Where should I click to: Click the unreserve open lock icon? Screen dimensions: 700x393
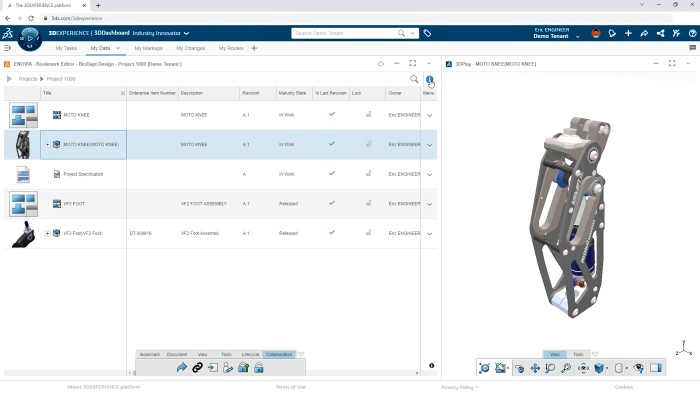coord(259,368)
